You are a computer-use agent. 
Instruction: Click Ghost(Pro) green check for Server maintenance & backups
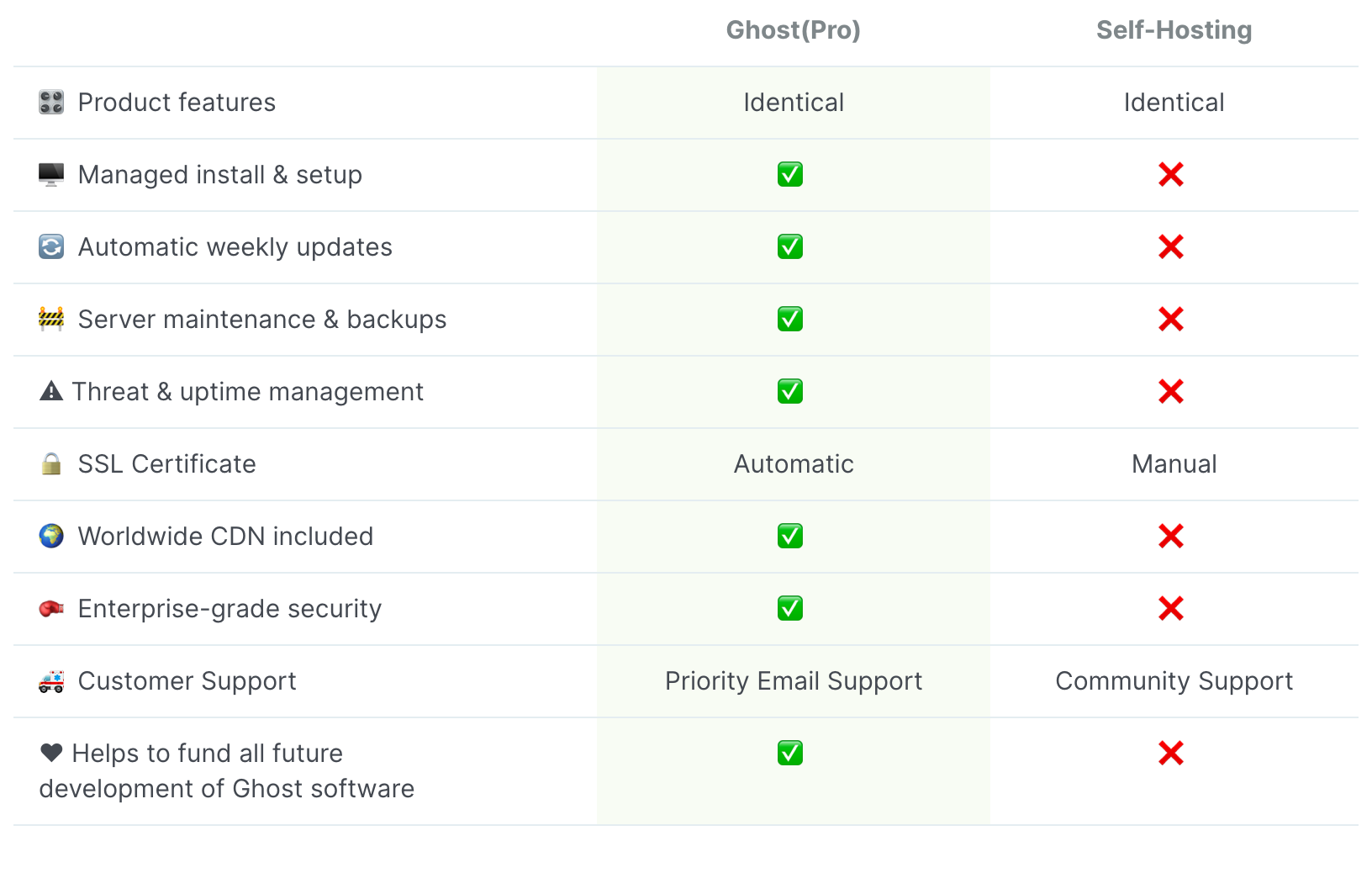[x=790, y=320]
